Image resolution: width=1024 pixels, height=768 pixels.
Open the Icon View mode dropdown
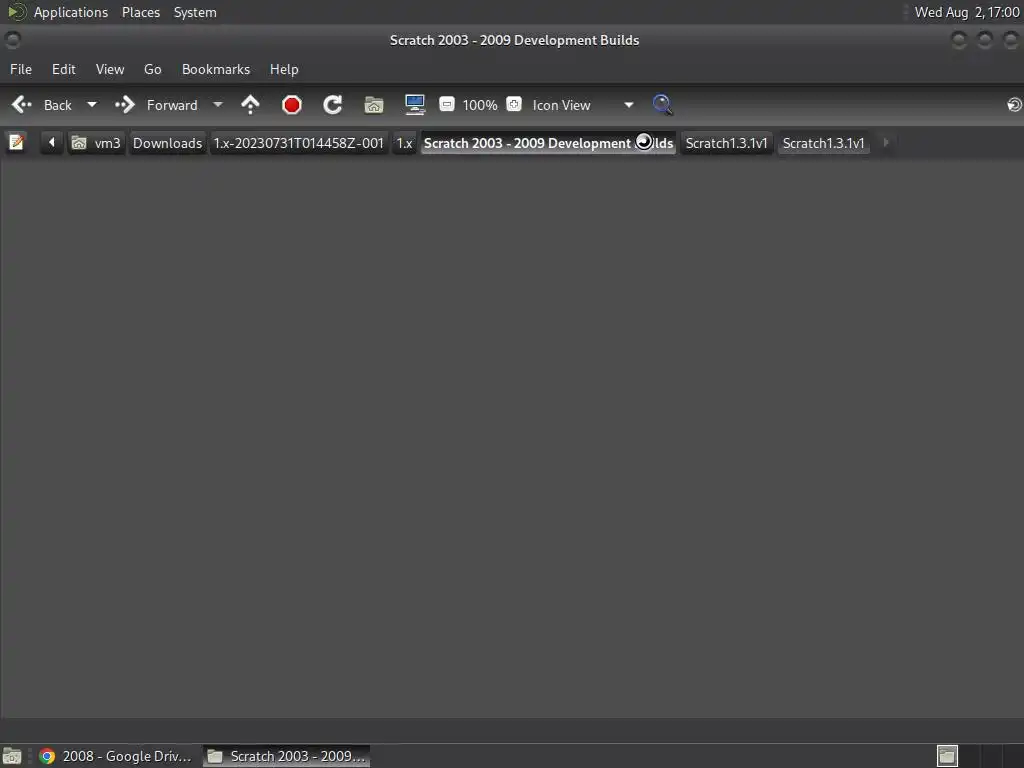[583, 105]
